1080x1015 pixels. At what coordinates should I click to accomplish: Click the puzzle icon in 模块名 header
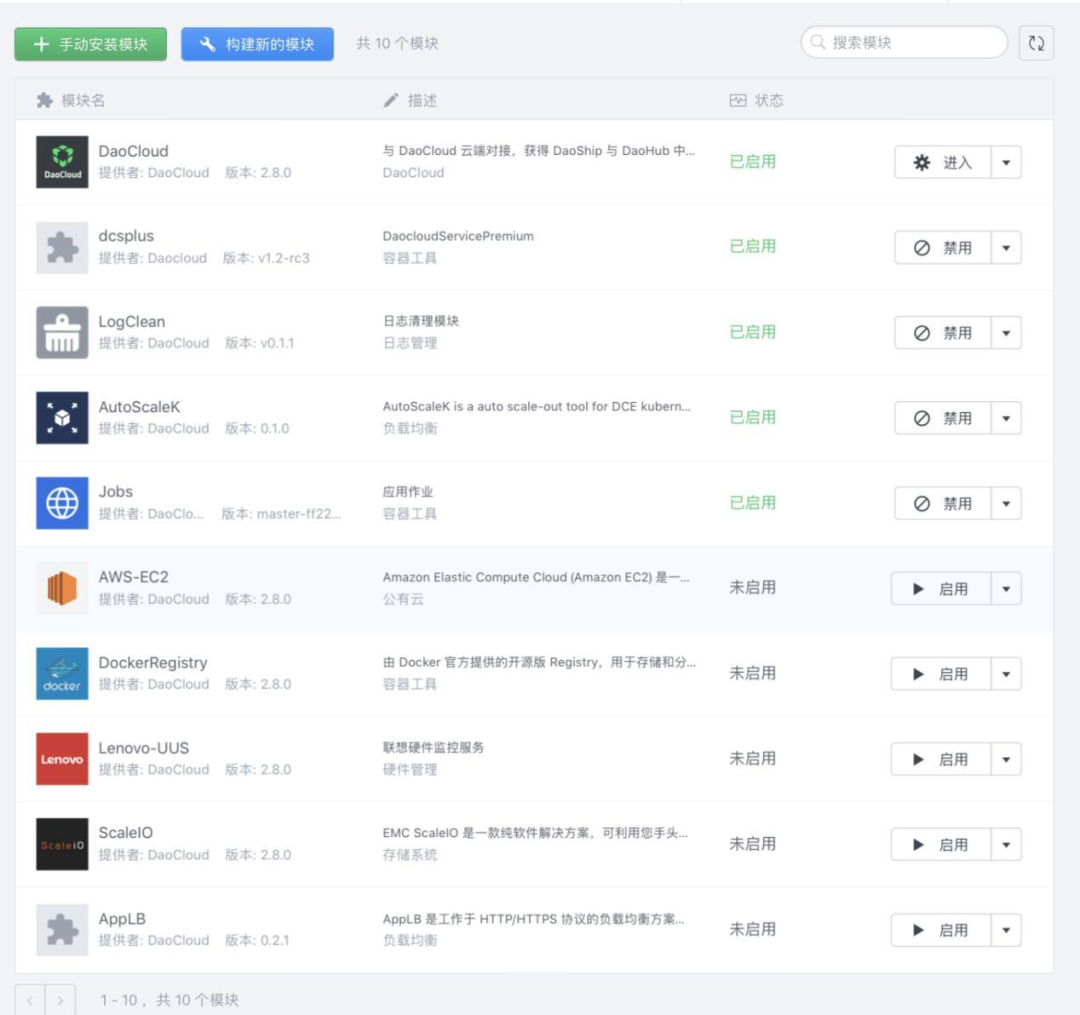(x=45, y=101)
